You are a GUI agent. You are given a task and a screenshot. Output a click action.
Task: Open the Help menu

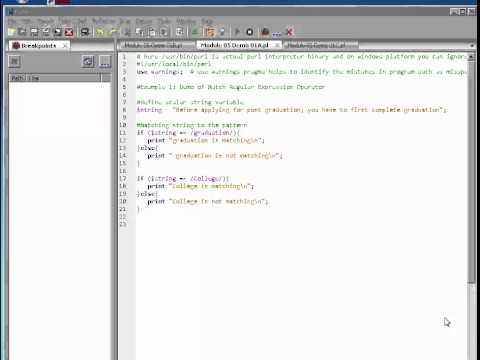(x=207, y=21)
